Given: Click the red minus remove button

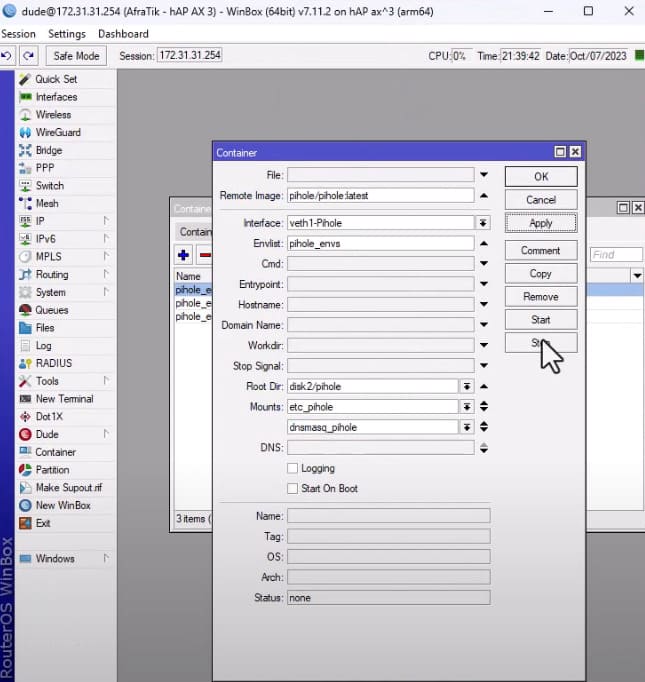Looking at the screenshot, I should coord(204,255).
